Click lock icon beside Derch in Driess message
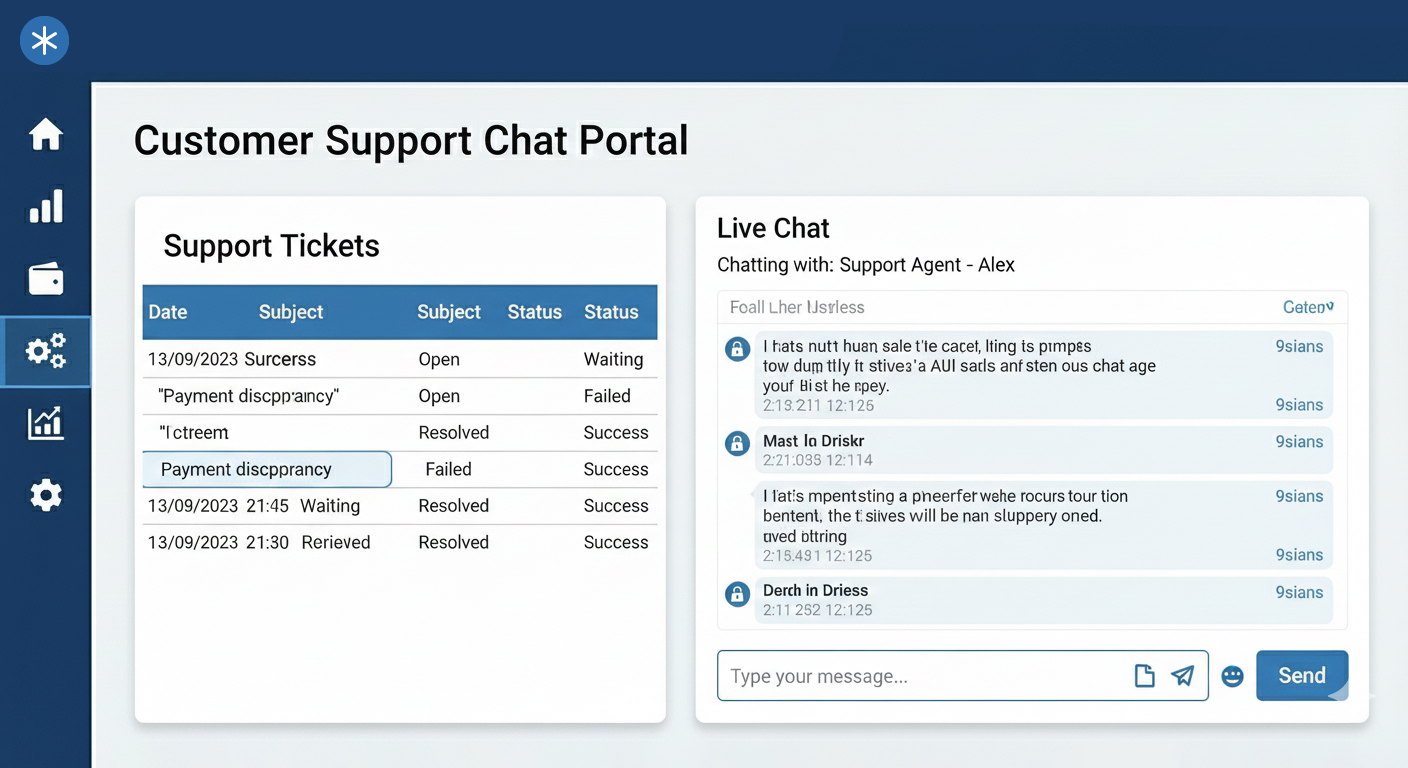This screenshot has height=768, width=1408. tap(737, 594)
